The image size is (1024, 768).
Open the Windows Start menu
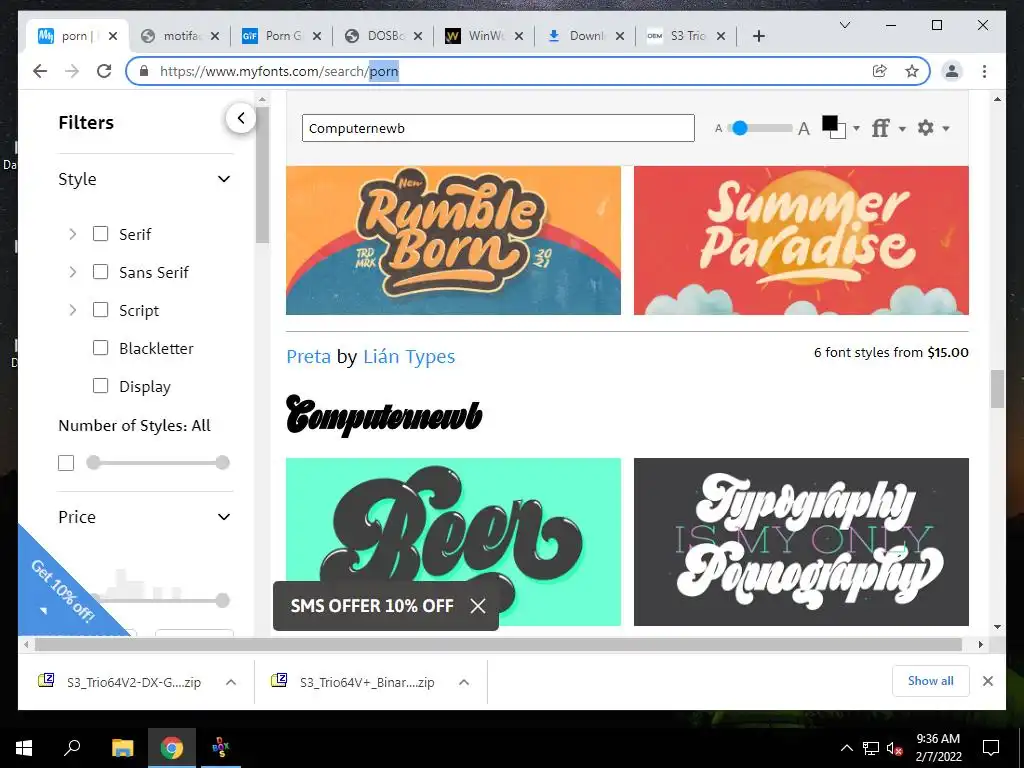(x=24, y=748)
